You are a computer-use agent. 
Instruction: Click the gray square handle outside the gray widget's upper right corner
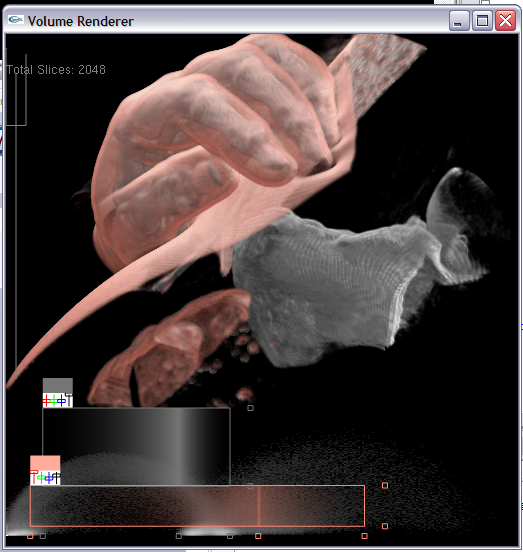click(x=250, y=408)
